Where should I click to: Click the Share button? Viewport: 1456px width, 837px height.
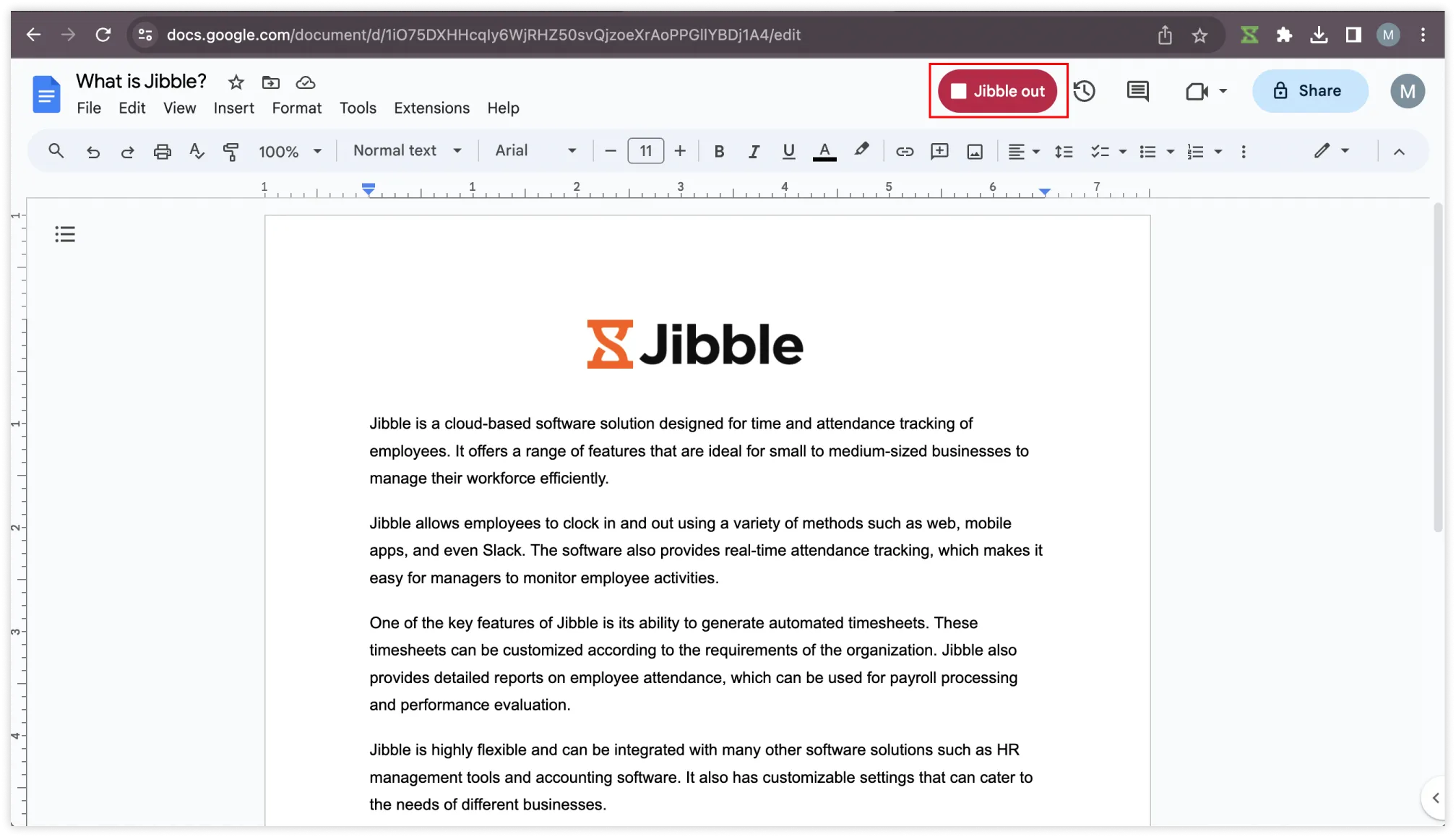[1309, 91]
